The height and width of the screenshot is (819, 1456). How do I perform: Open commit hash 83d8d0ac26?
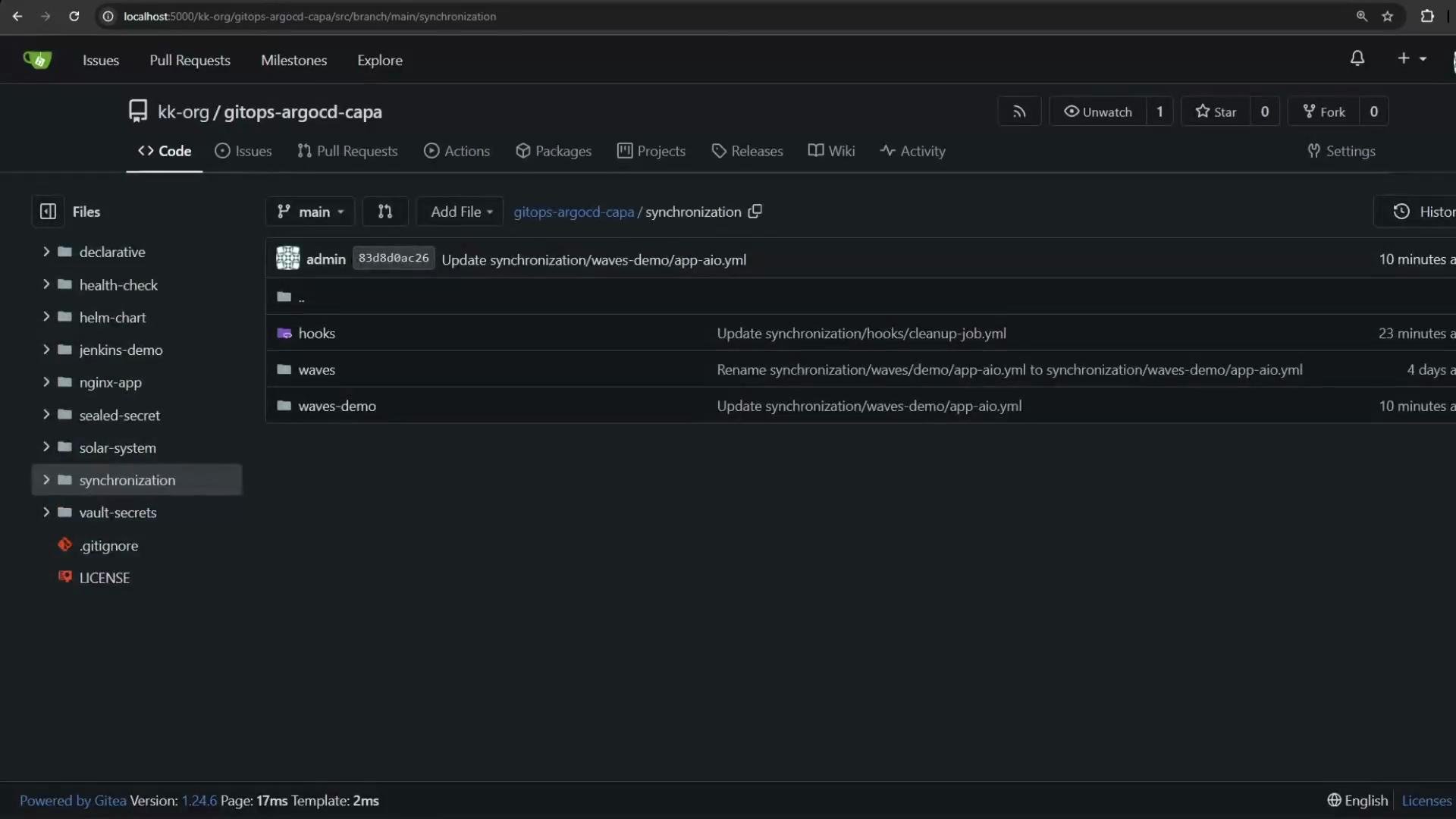(394, 259)
